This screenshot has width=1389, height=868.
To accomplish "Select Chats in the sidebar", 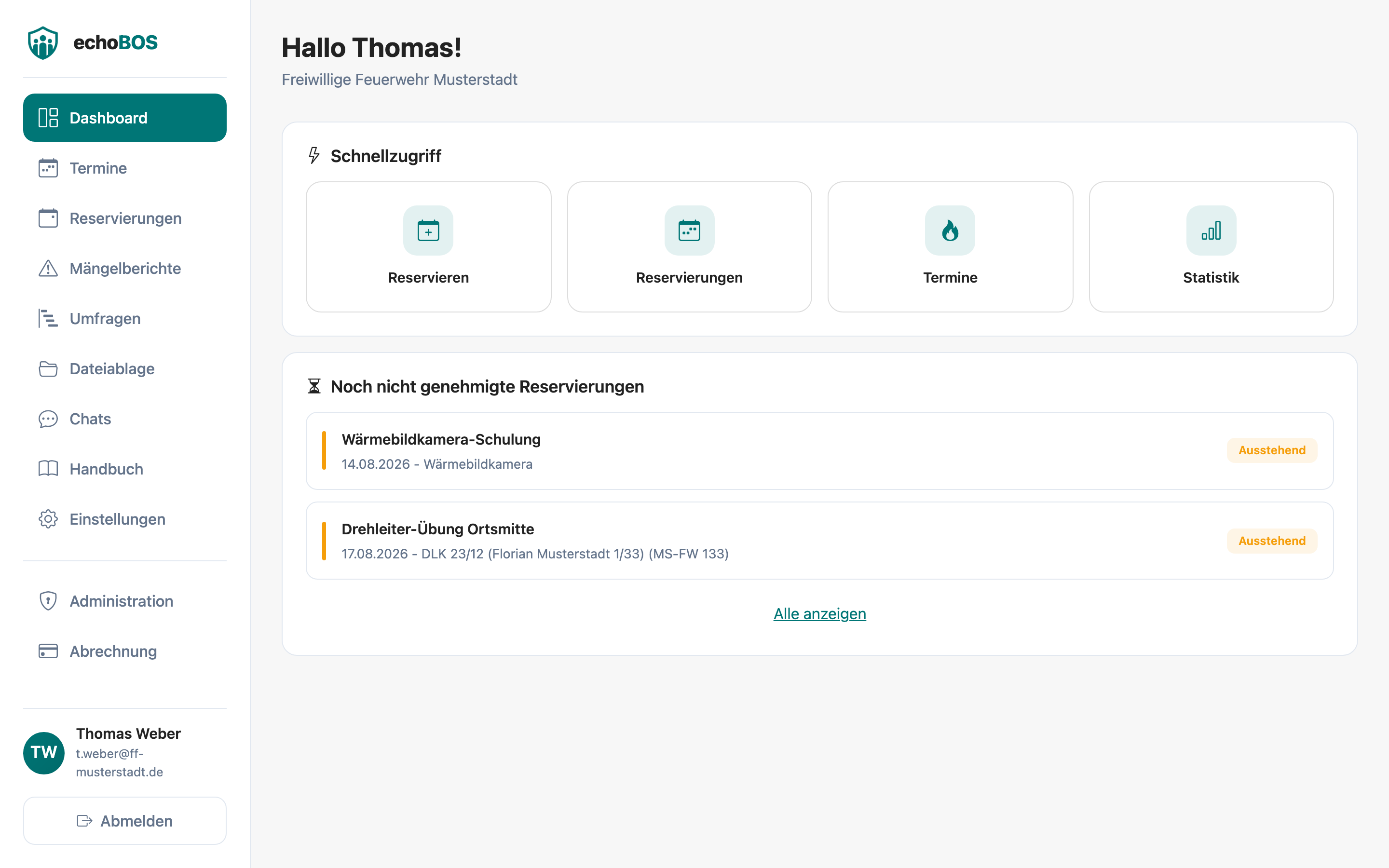I will (x=124, y=419).
